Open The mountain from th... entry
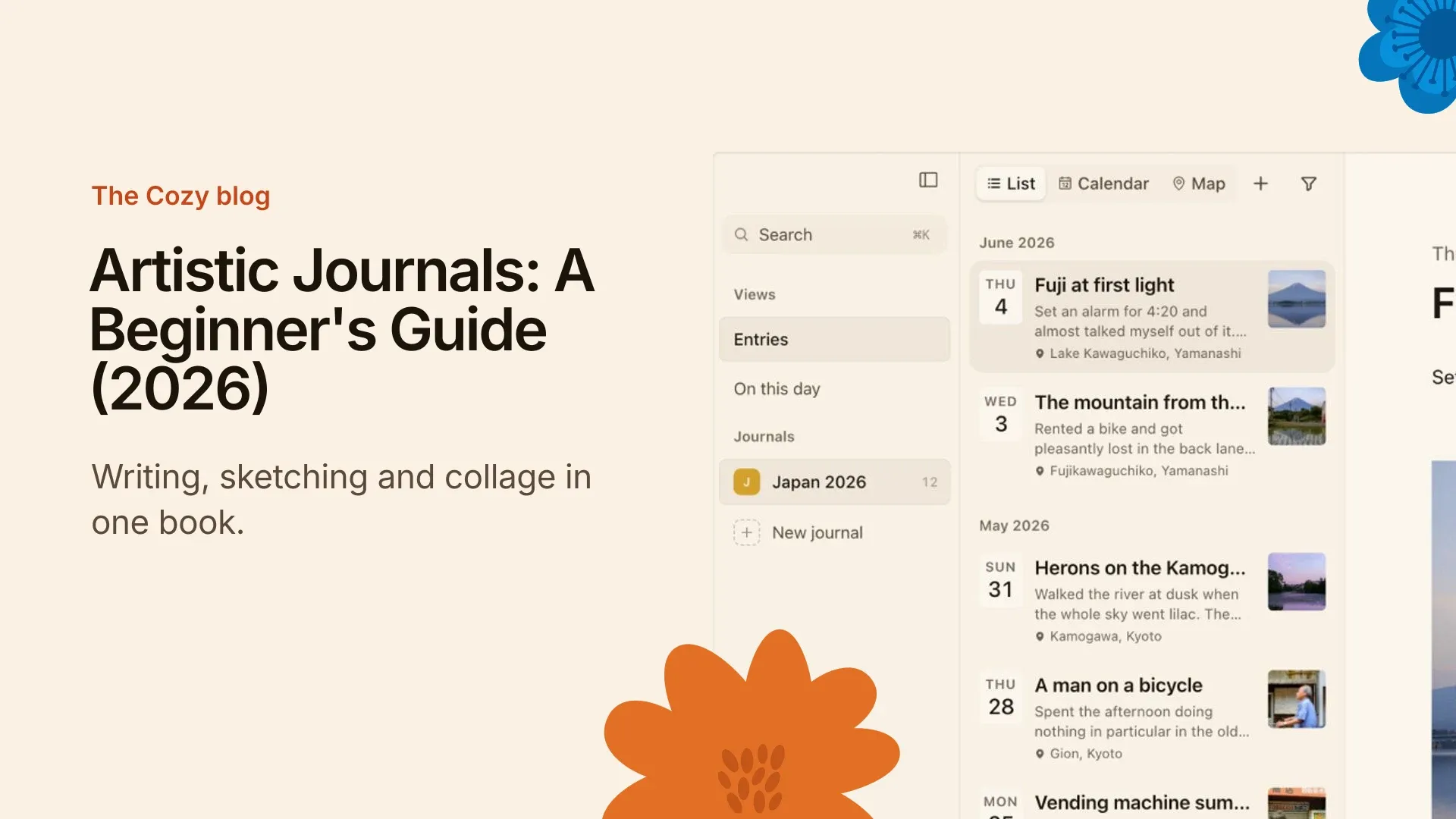Screen dimensions: 1456x819 [x=1152, y=434]
